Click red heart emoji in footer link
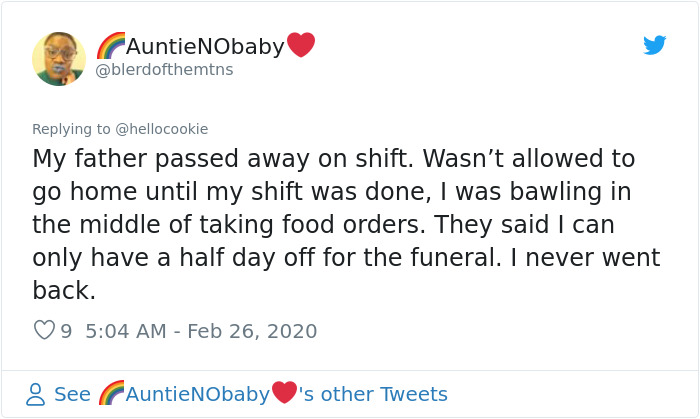Viewport: 700px width, 419px height. click(284, 393)
